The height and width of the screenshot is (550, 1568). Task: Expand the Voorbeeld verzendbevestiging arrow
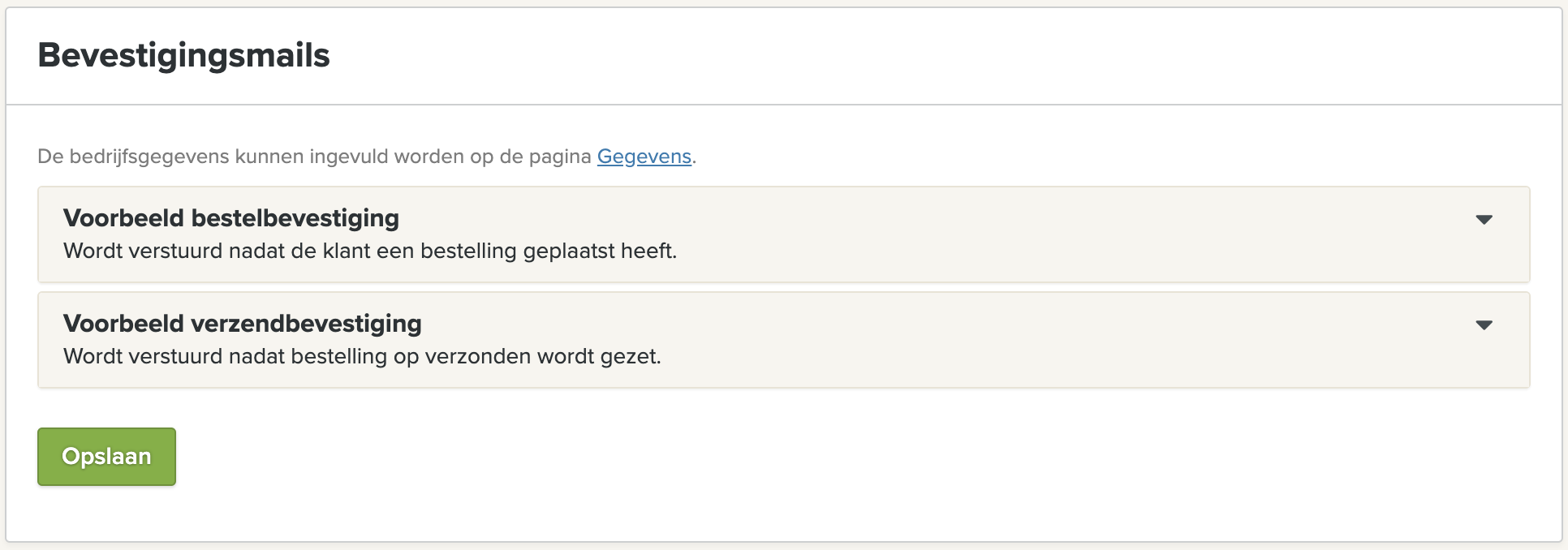click(1484, 325)
